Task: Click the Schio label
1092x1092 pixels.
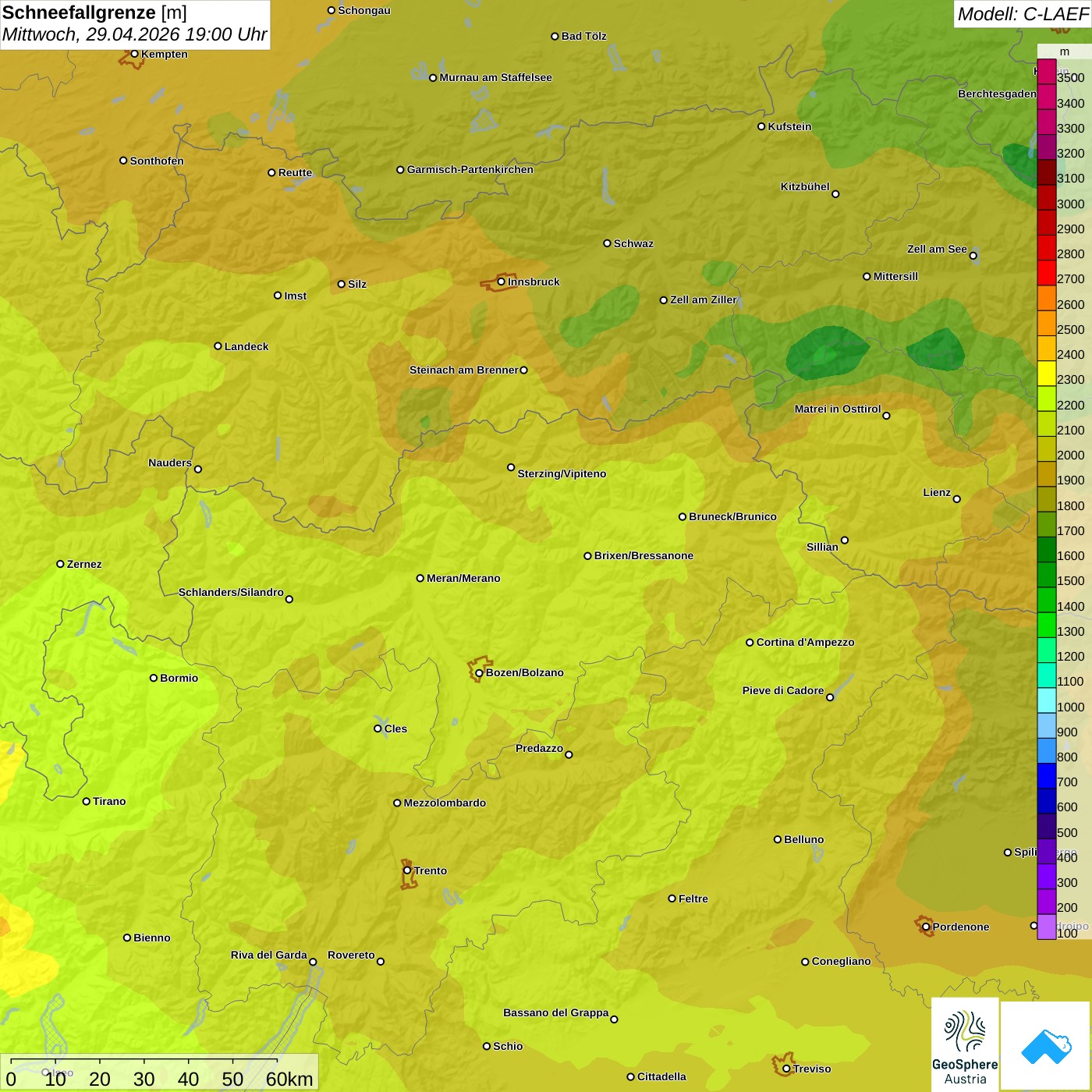Action: click(x=508, y=1046)
